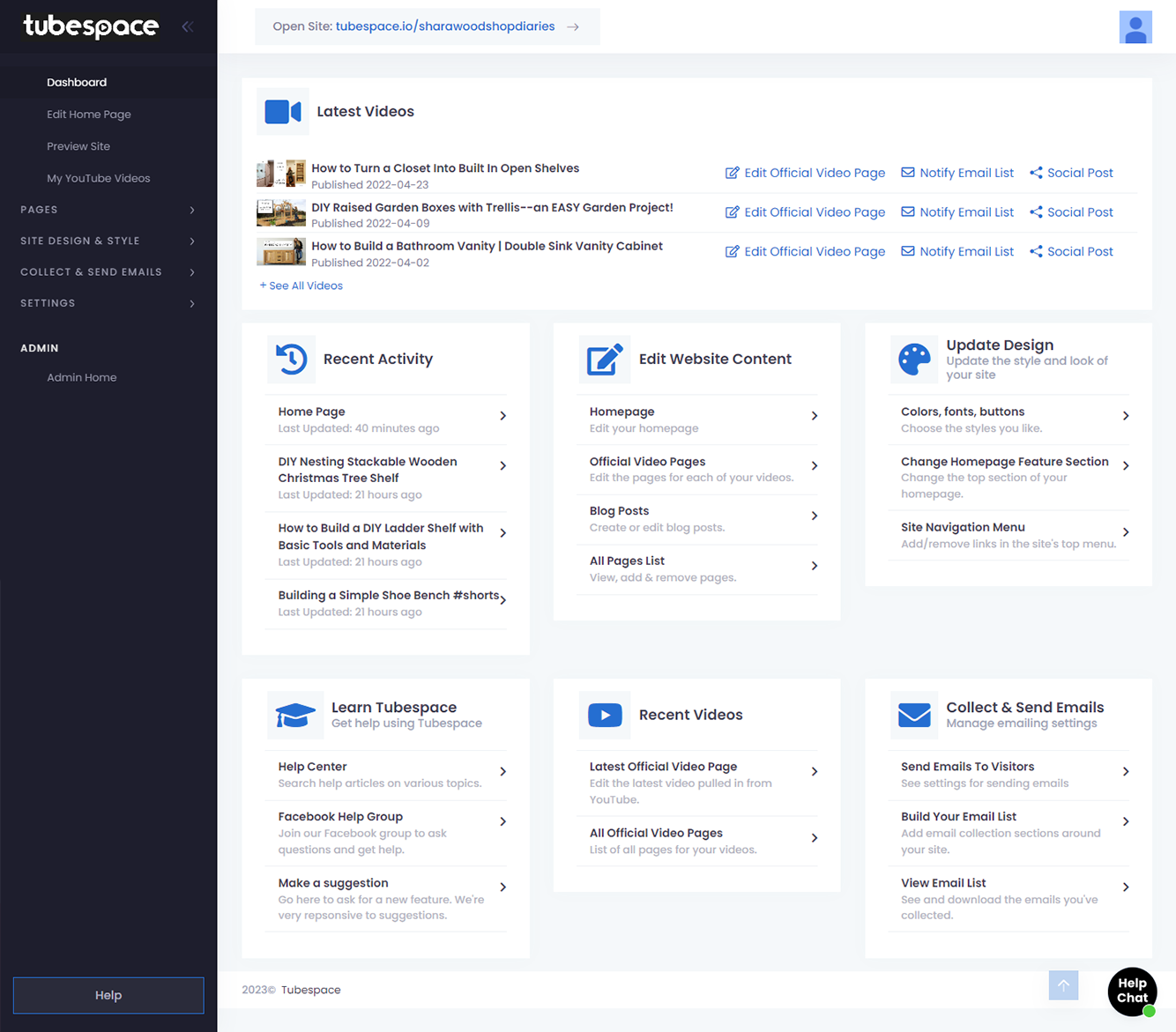This screenshot has height=1032, width=1176.
Task: Click the Collect & Send Emails envelope icon
Action: click(x=914, y=715)
